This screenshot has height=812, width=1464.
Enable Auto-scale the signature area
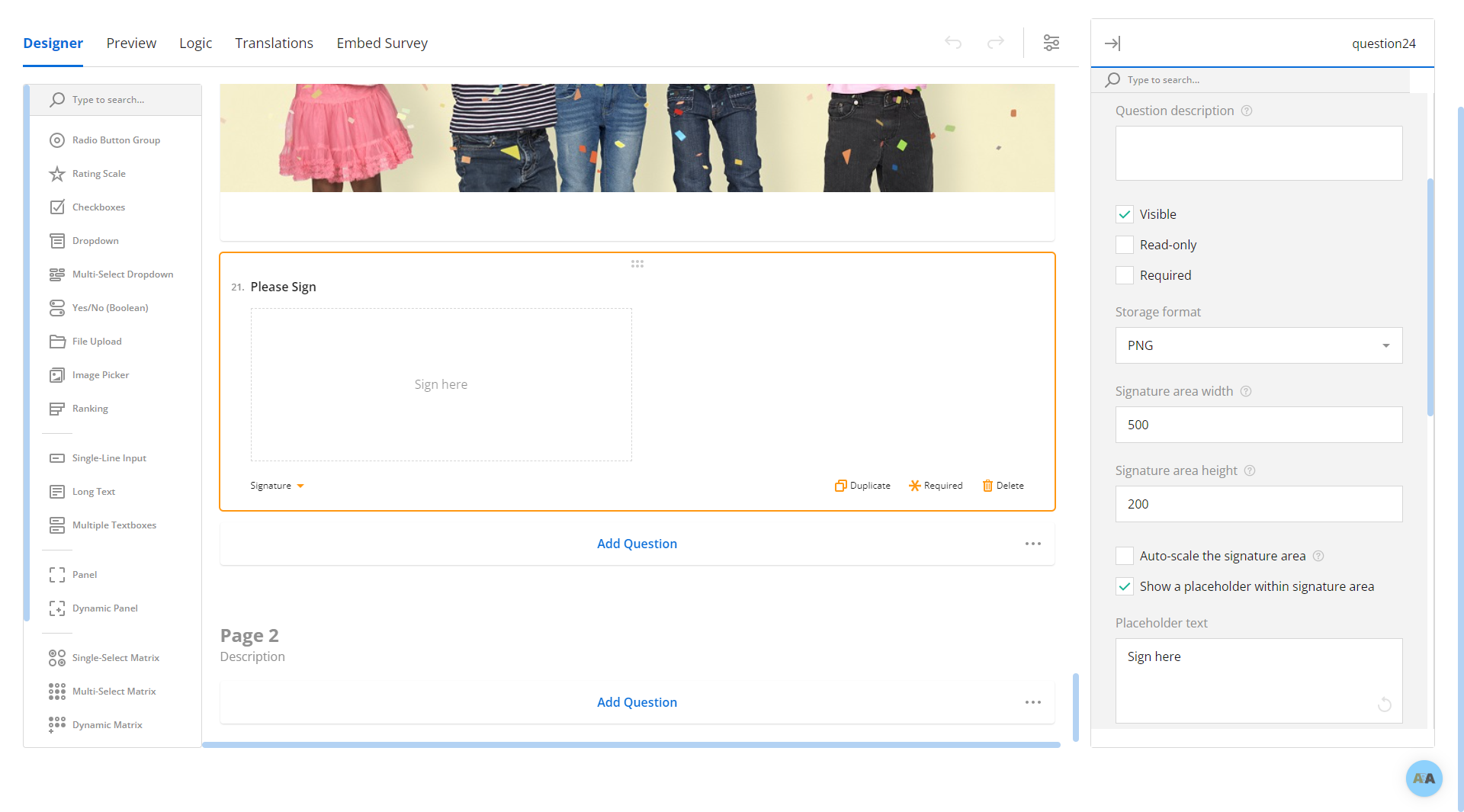click(1125, 556)
